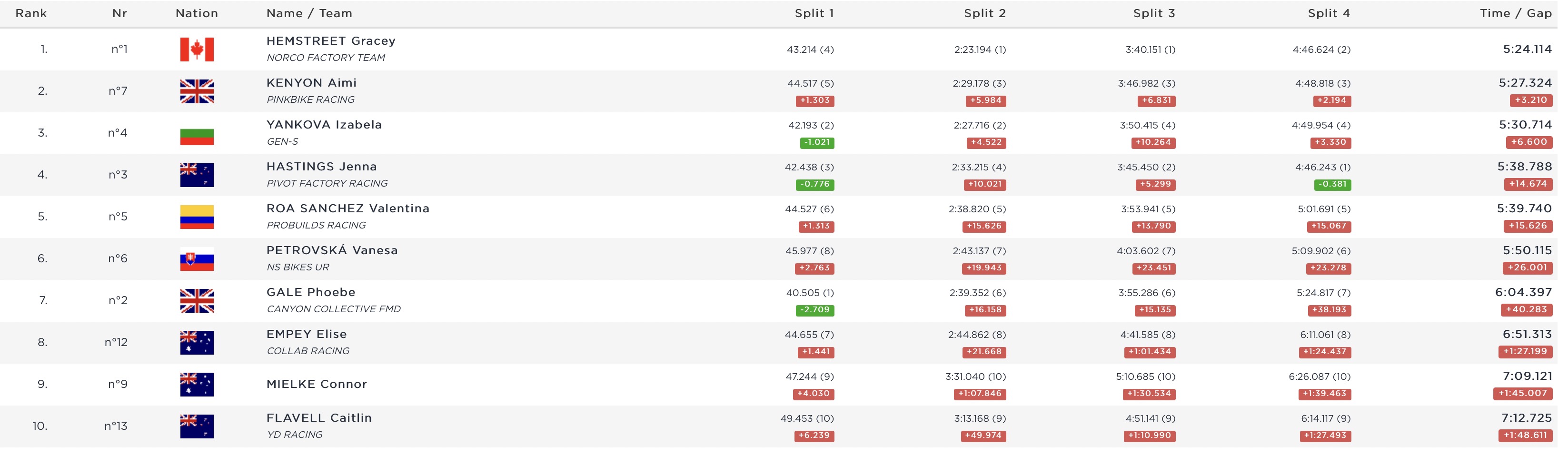Screen dimensions: 1568x456
Task: Click the green -1.021 split badge
Action: [x=817, y=142]
